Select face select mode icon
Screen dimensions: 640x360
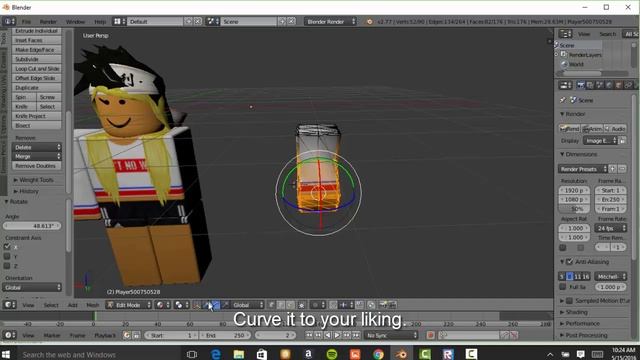[290, 305]
